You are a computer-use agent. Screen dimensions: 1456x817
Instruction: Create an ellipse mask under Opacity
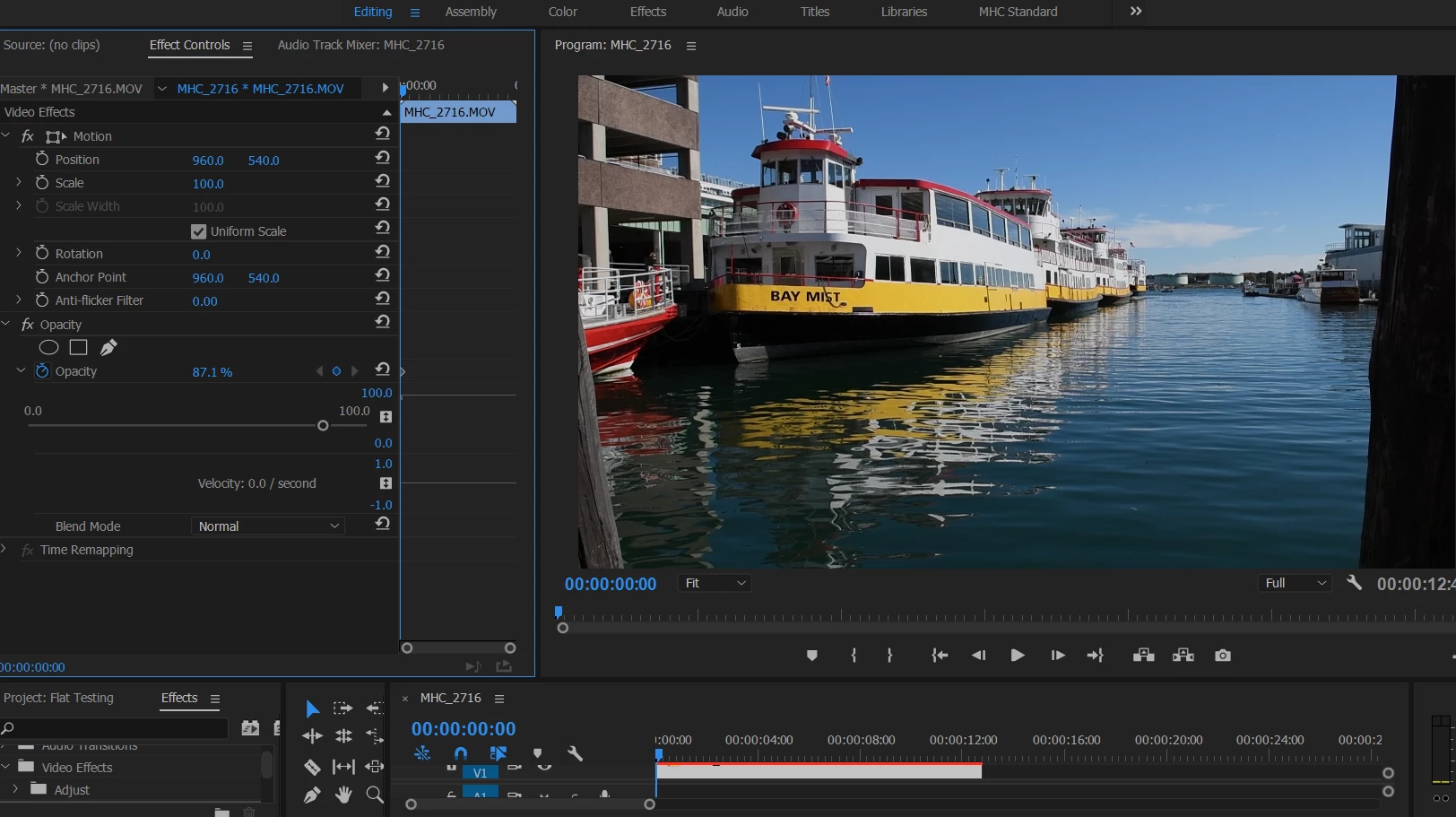[49, 348]
